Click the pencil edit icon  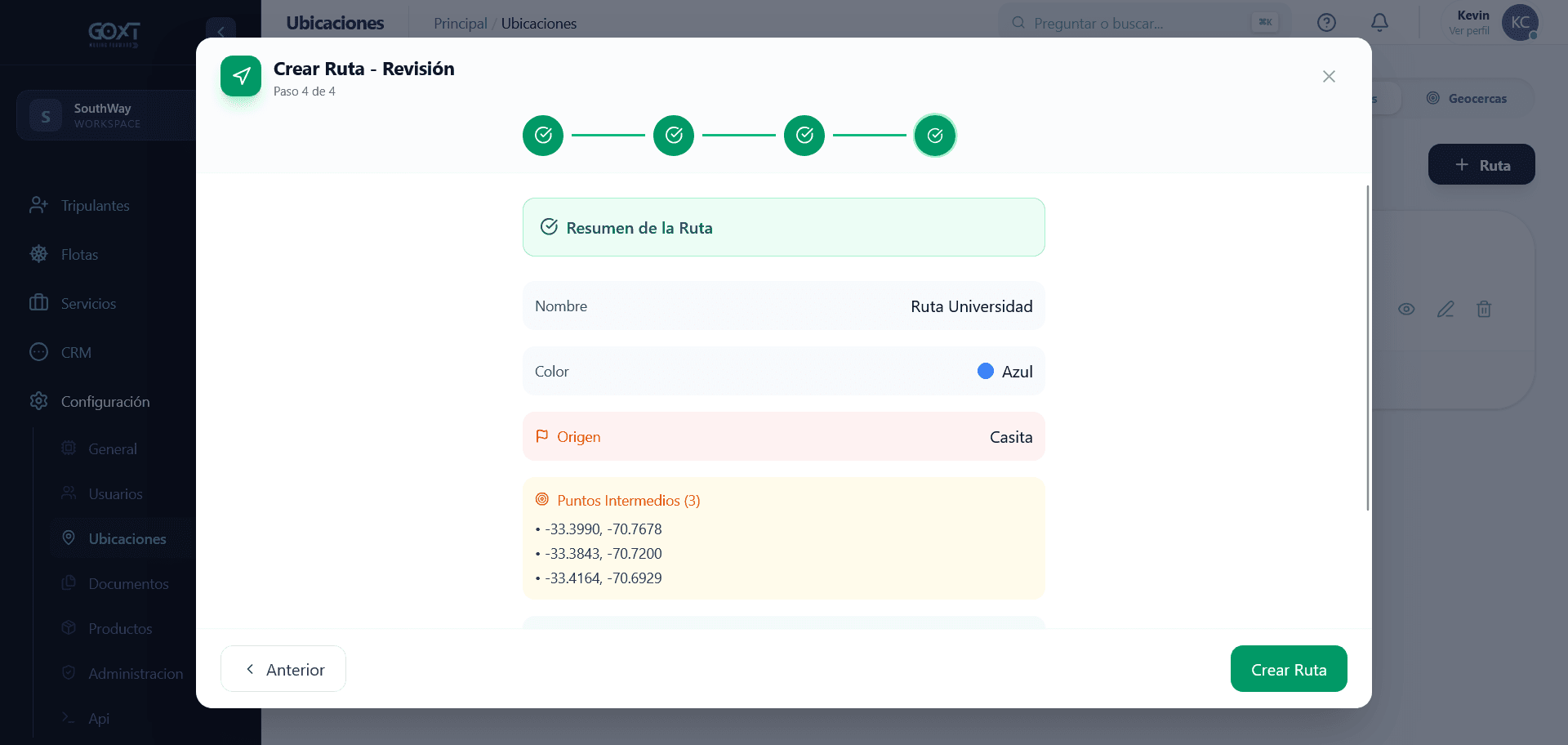1445,309
